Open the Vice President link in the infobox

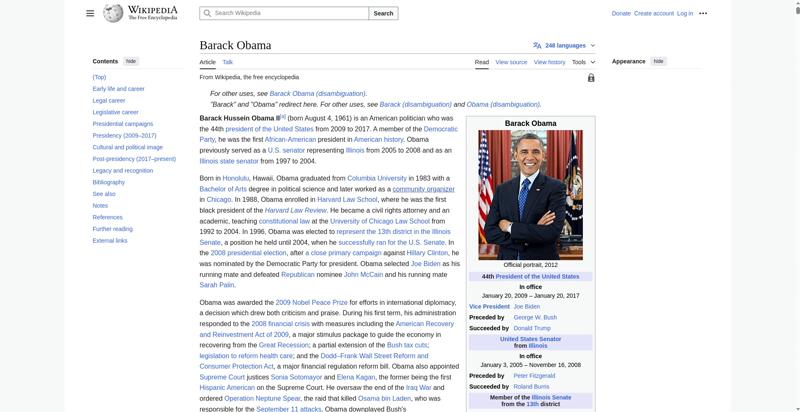(x=489, y=306)
